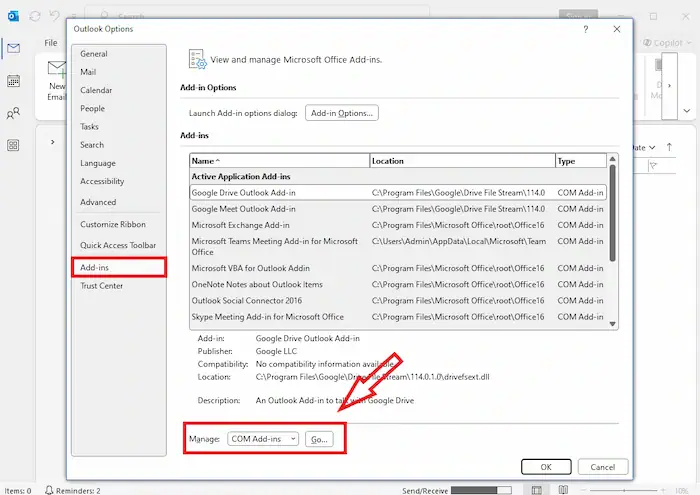Expand the folder pane chevron
Viewport: 700px width, 495px height.
tap(53, 142)
